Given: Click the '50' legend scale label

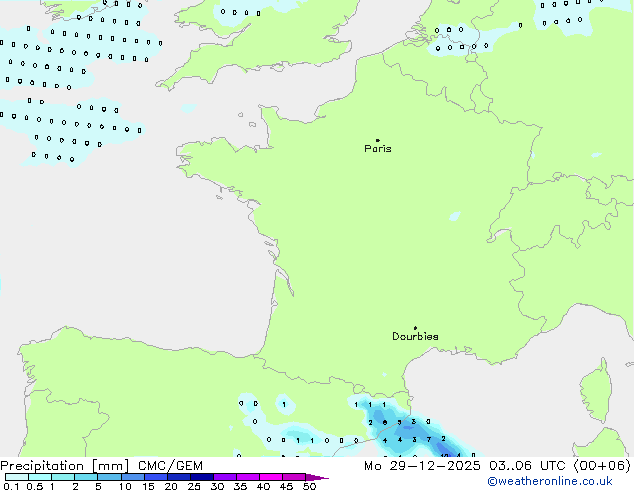Looking at the screenshot, I should [x=309, y=486].
